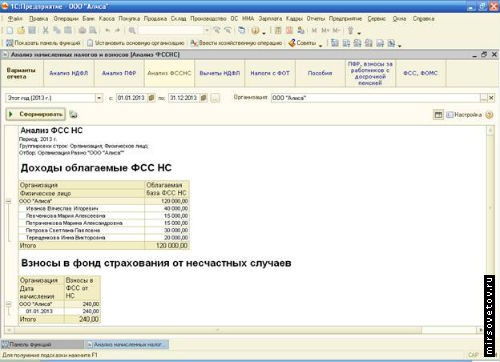Click the Redo arrow icon

click(117, 30)
